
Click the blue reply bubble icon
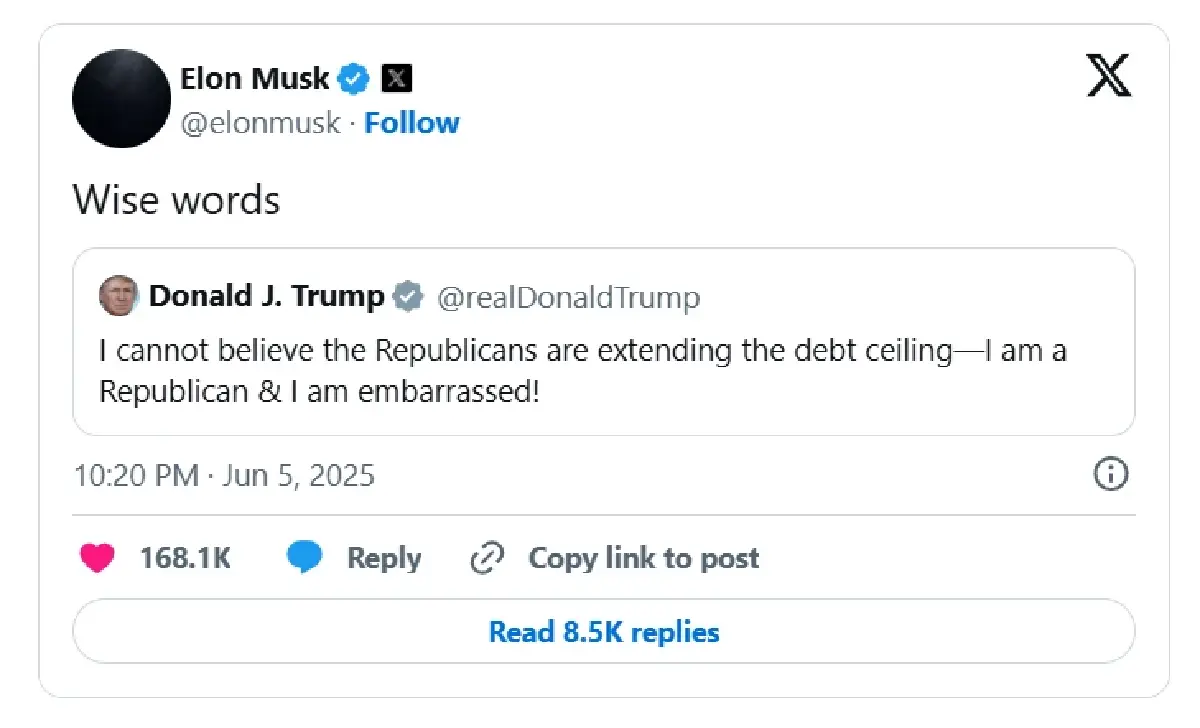pyautogui.click(x=304, y=558)
